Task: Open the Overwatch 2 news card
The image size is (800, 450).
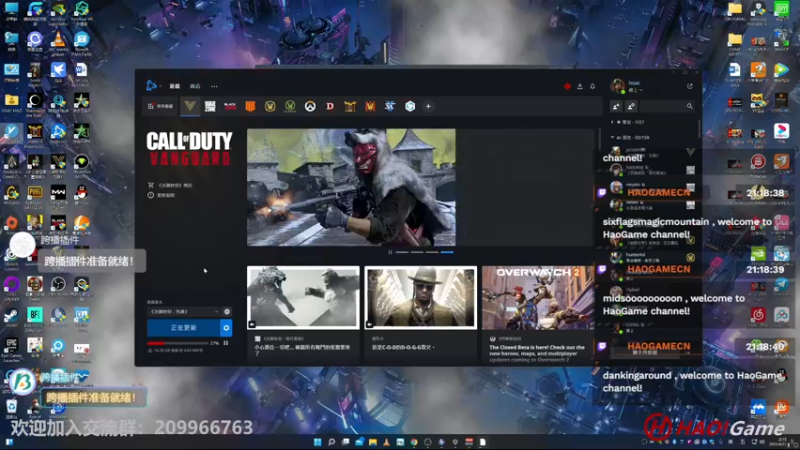Action: (x=538, y=312)
